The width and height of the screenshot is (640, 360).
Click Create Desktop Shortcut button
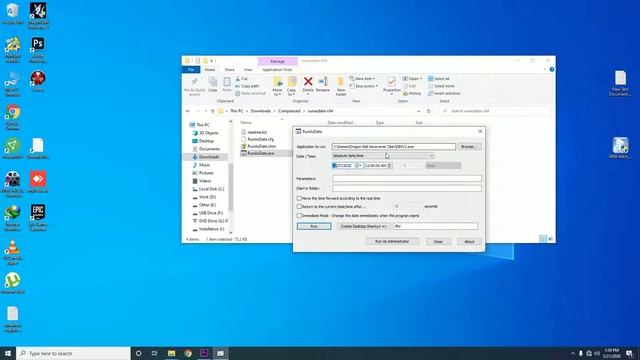363,226
